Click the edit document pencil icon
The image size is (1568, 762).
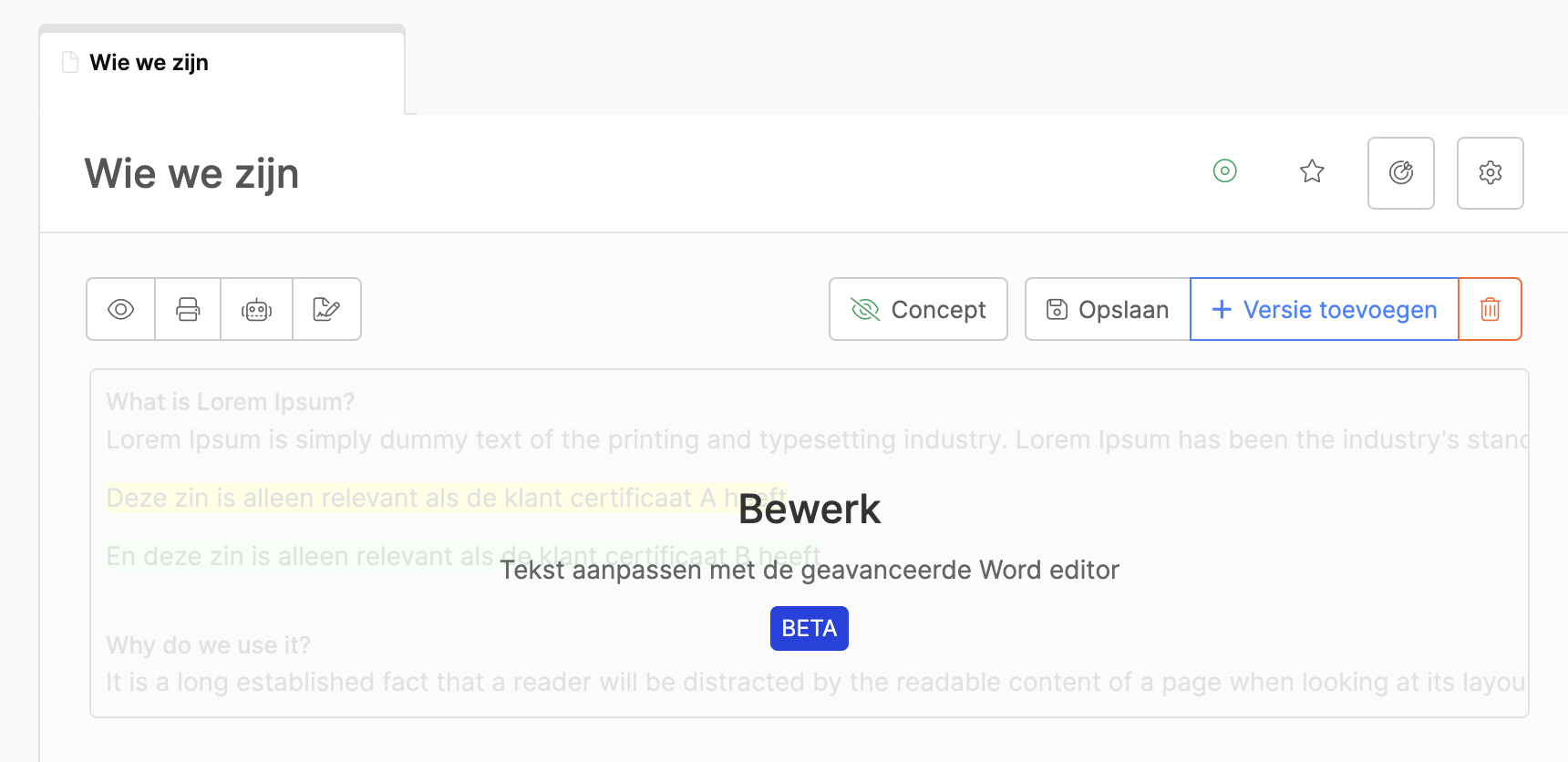coord(327,309)
